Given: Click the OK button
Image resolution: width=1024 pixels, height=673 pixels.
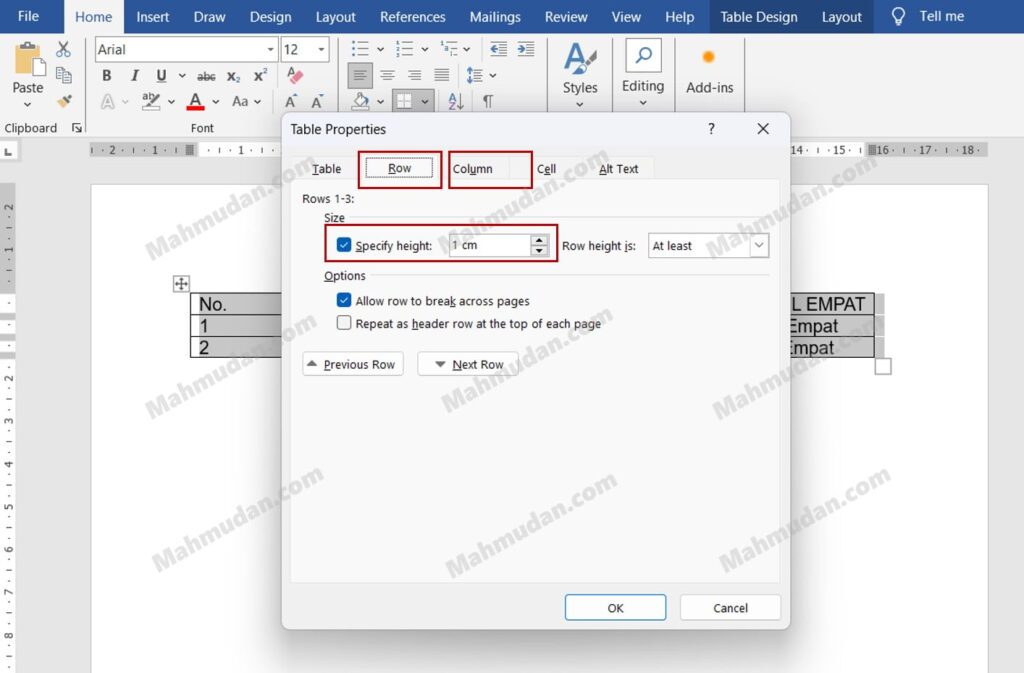Looking at the screenshot, I should (x=615, y=607).
